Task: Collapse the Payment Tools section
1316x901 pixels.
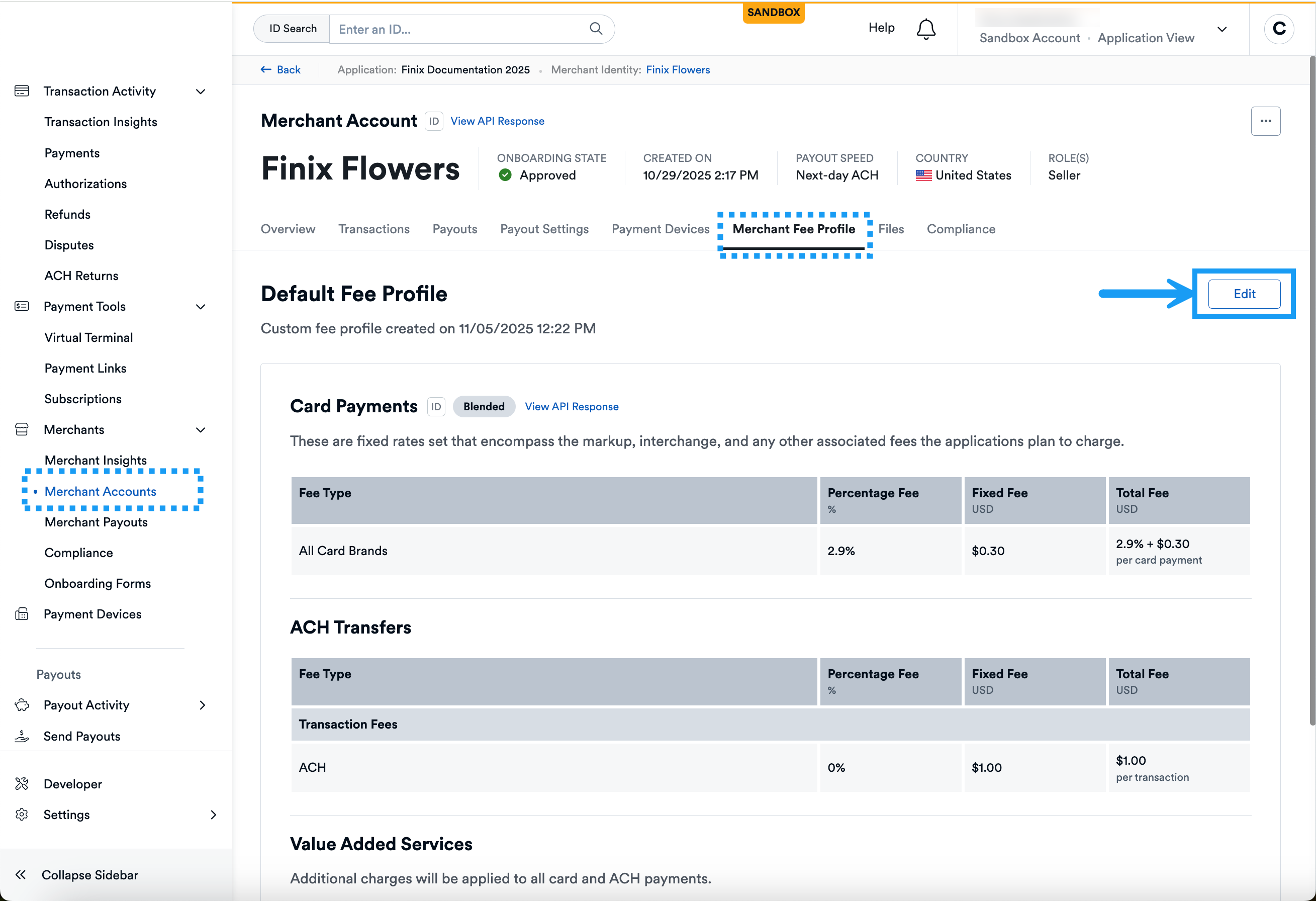Action: (x=201, y=306)
